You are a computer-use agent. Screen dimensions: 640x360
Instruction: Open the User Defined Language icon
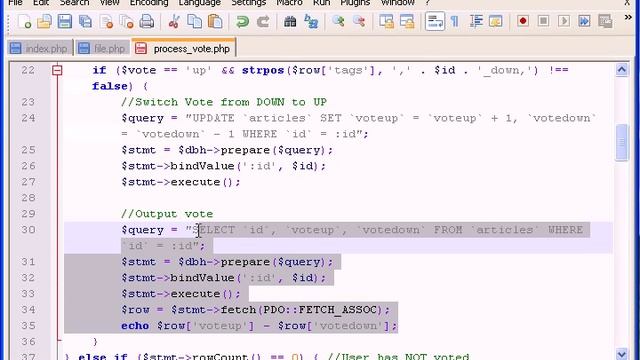click(x=496, y=21)
